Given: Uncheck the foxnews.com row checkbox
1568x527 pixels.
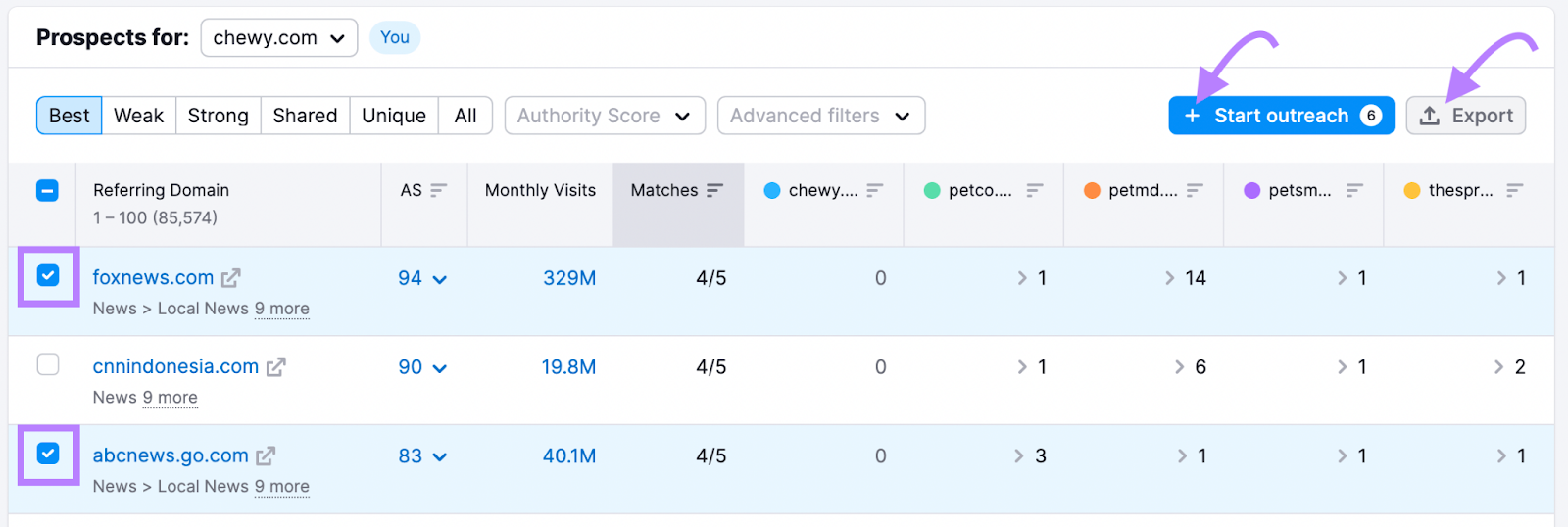Looking at the screenshot, I should coord(48,276).
